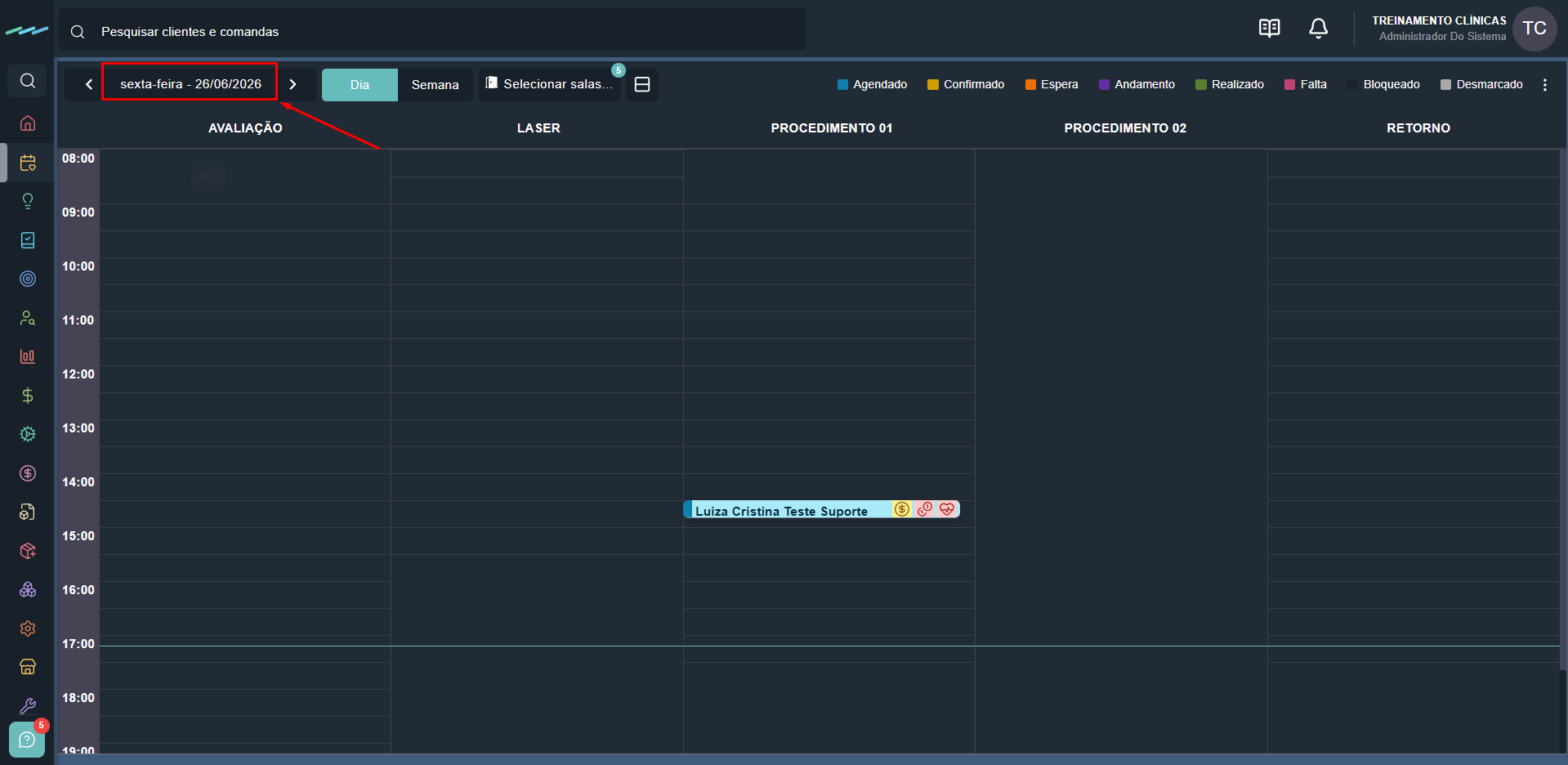Image resolution: width=1568 pixels, height=765 pixels.
Task: Click the 15:00 time label
Action: coord(78,536)
